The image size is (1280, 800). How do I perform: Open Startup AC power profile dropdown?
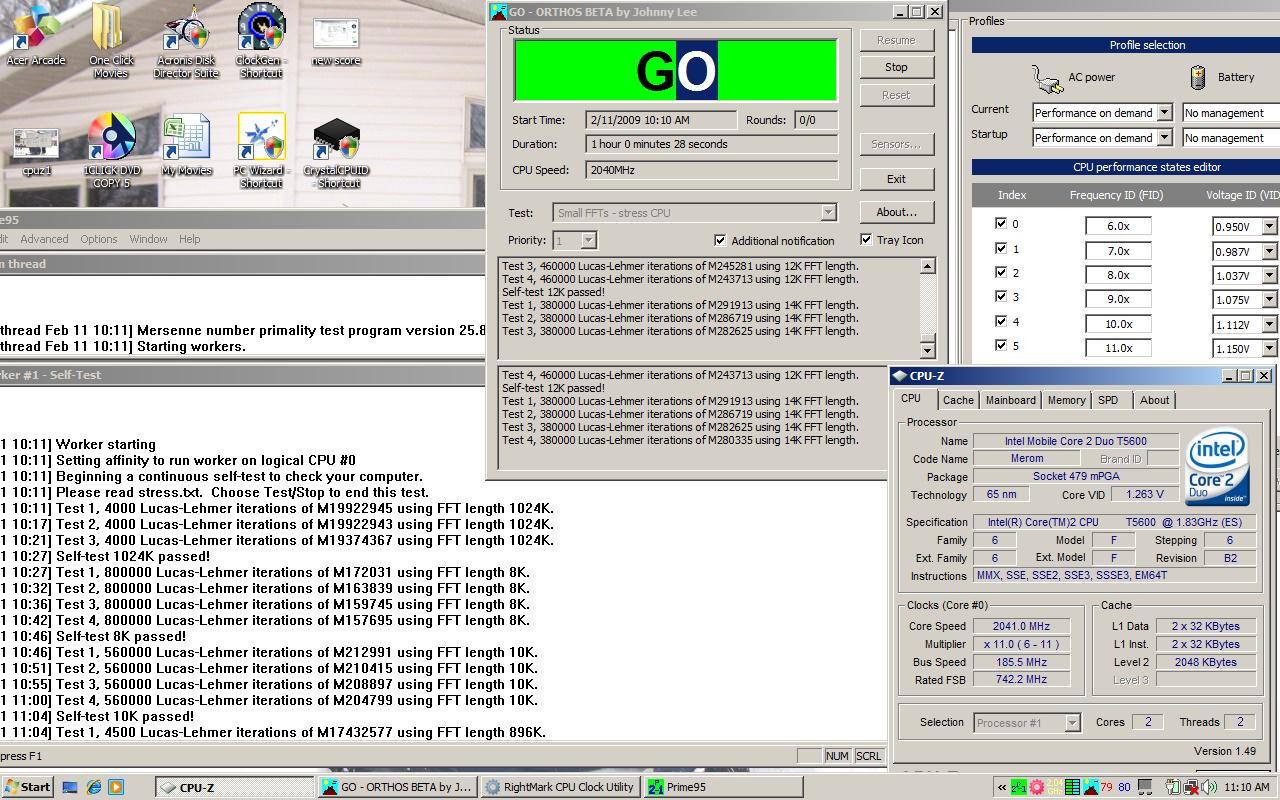click(1164, 138)
